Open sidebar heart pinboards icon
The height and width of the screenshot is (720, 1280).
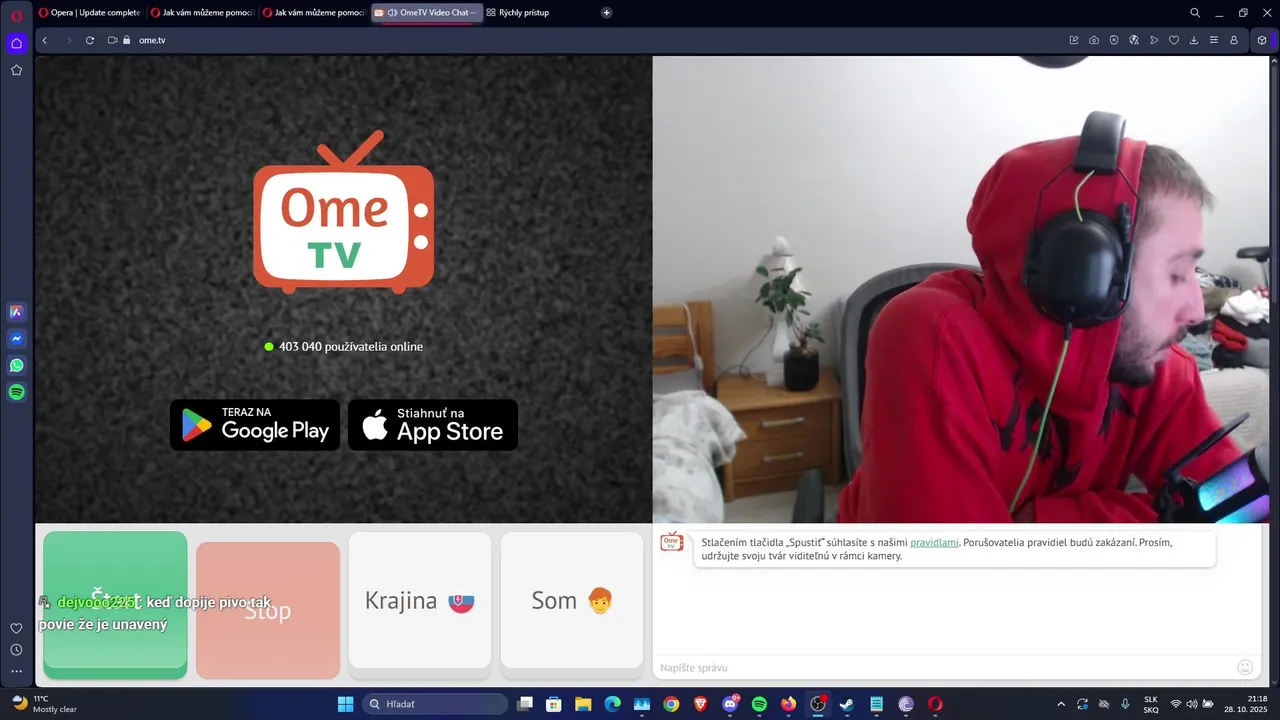pos(16,628)
